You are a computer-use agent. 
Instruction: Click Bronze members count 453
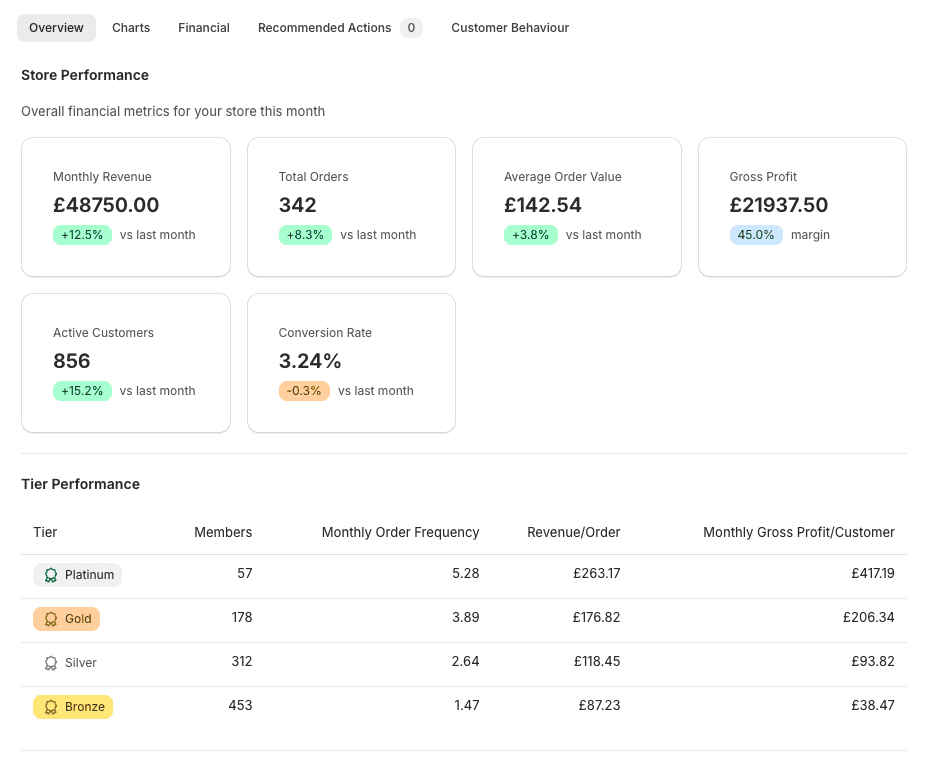[x=240, y=705]
